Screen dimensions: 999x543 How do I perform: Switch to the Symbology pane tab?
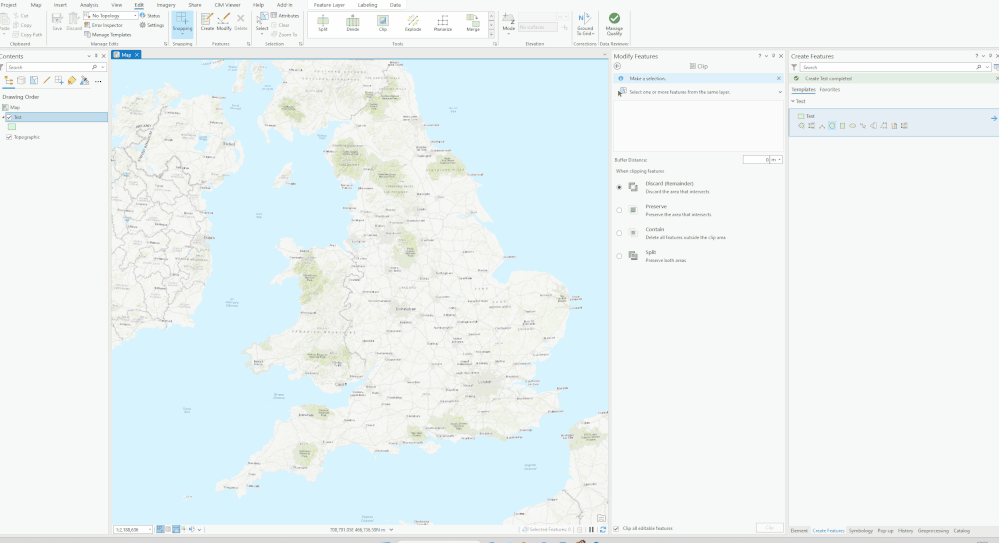coord(861,531)
